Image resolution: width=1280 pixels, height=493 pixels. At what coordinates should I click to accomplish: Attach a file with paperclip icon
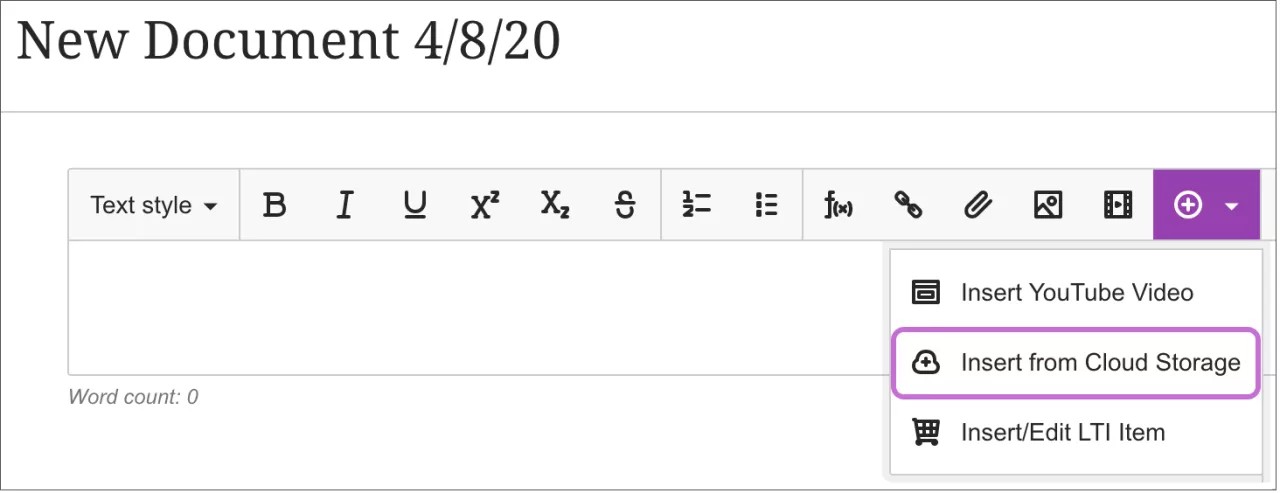pos(977,205)
